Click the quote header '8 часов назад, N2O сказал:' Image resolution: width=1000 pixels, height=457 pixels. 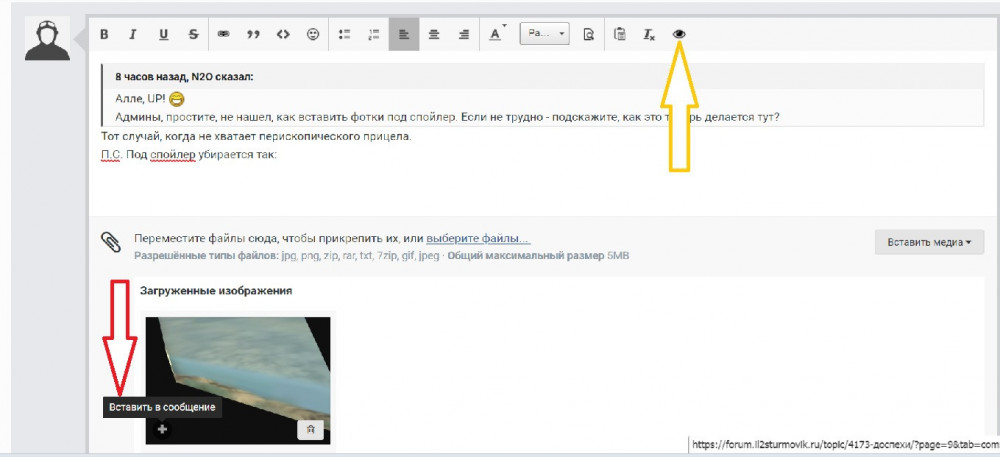click(x=184, y=76)
